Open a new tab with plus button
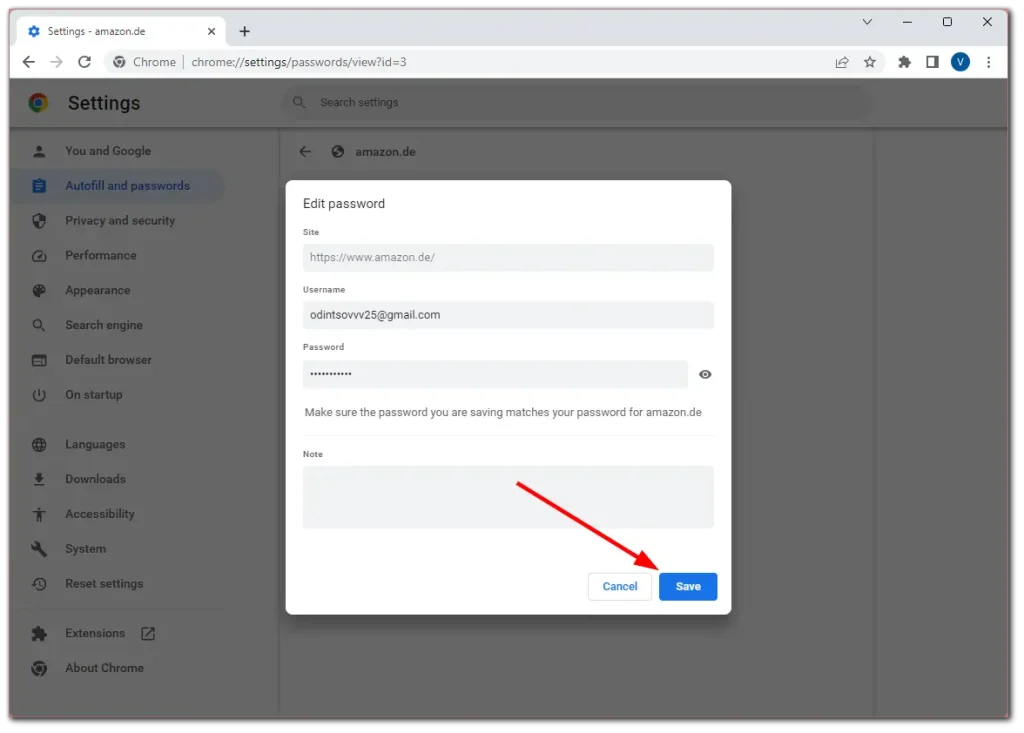The image size is (1024, 733). click(x=245, y=31)
